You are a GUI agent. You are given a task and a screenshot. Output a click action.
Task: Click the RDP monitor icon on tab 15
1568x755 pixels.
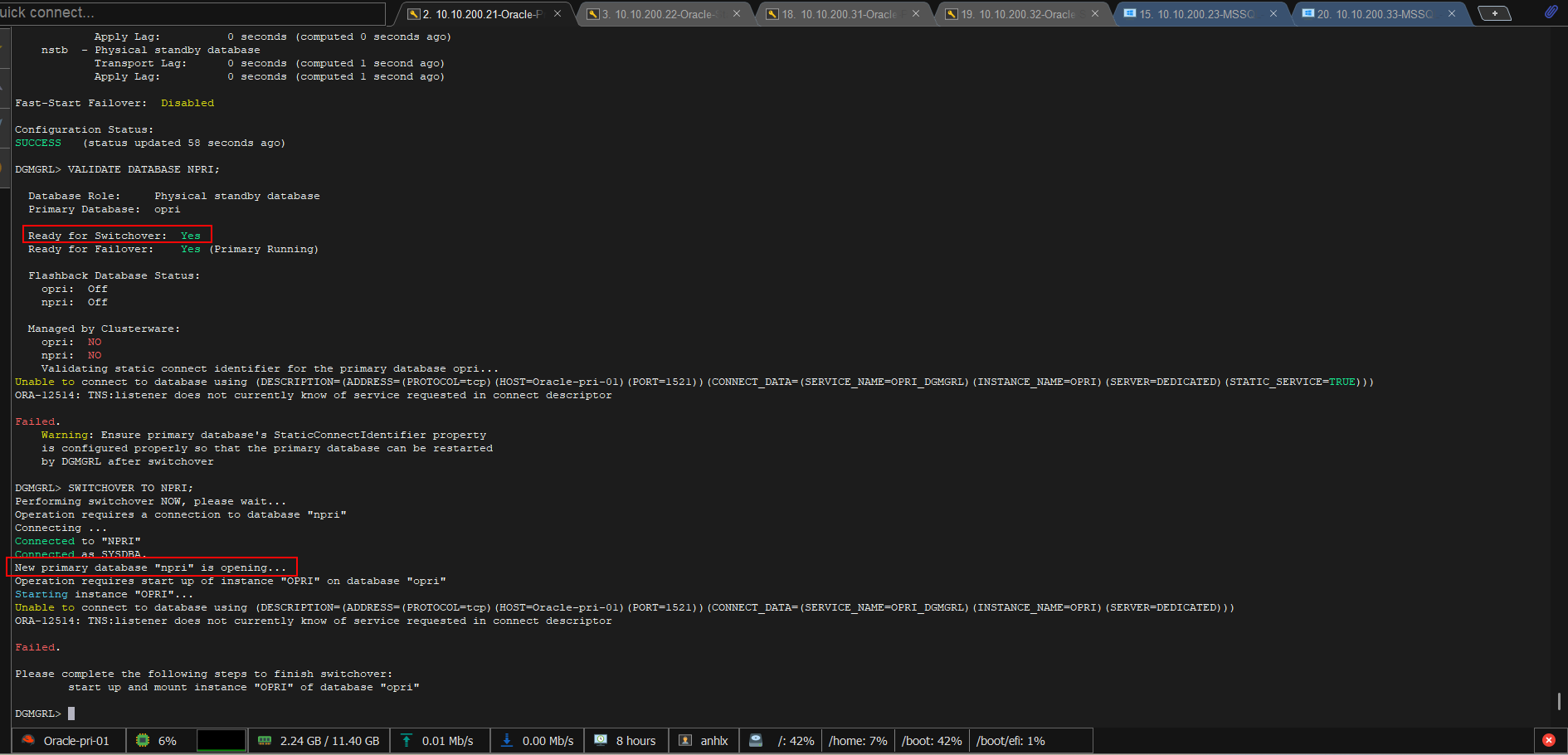tap(1129, 13)
